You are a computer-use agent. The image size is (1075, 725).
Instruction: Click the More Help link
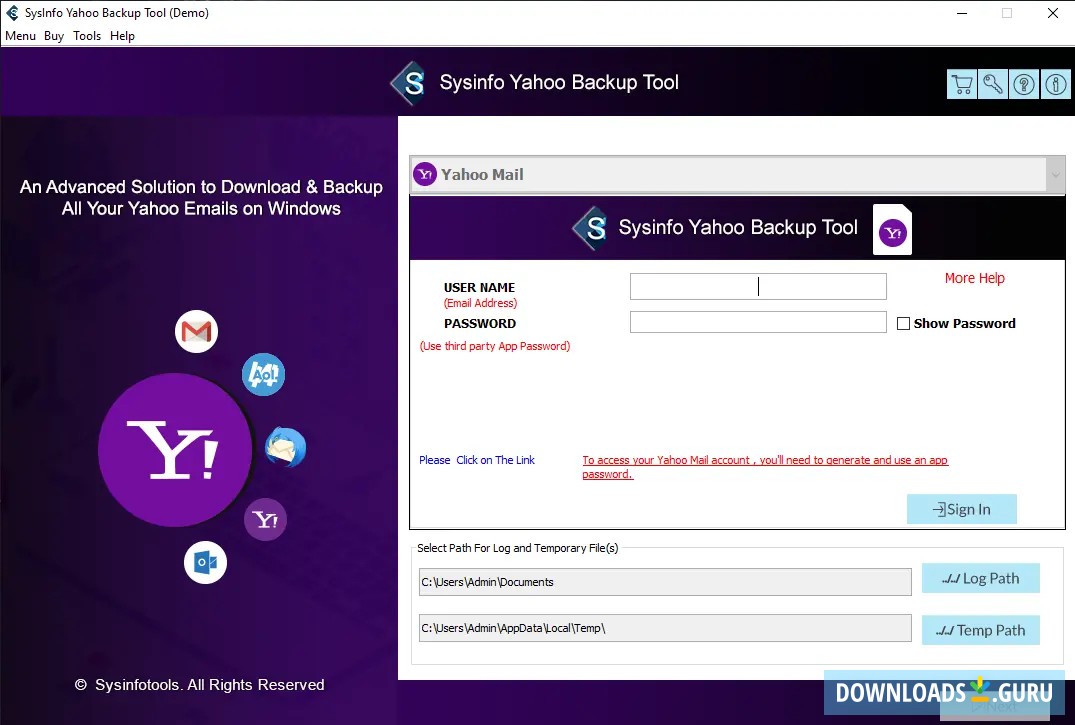coord(974,278)
